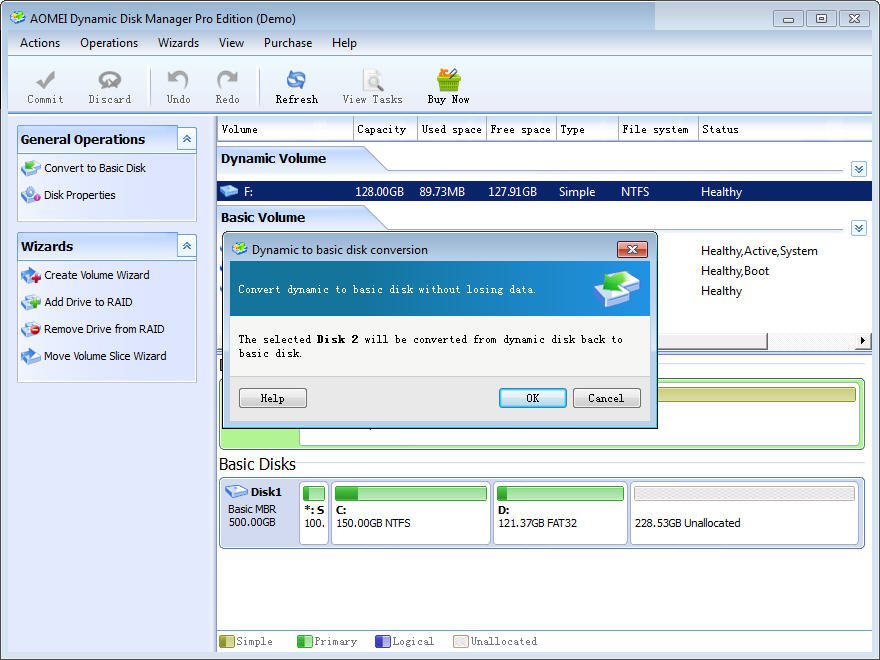The height and width of the screenshot is (660, 880).
Task: Click the Disk1 drive icon
Action: click(236, 492)
